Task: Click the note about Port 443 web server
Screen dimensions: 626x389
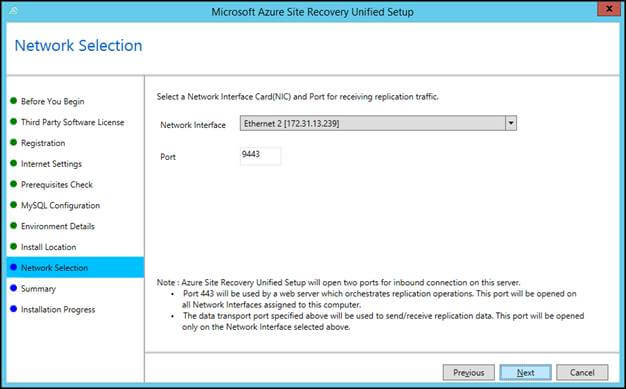Action: click(x=379, y=299)
